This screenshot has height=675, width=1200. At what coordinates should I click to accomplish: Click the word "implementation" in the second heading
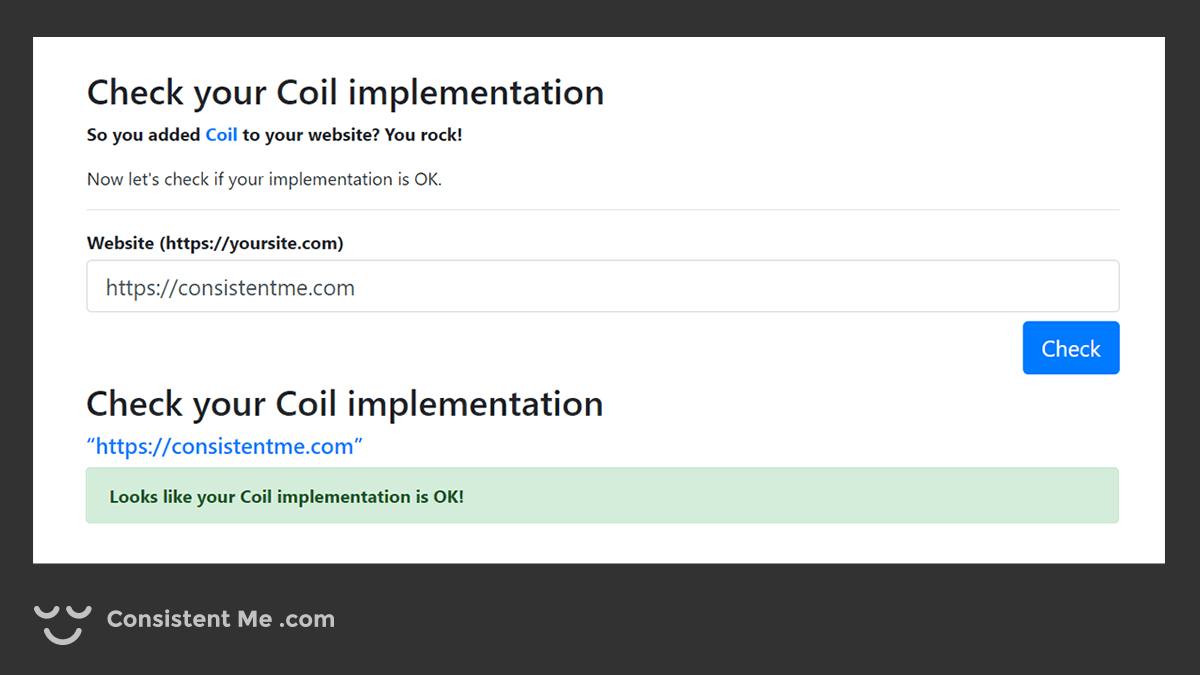475,404
